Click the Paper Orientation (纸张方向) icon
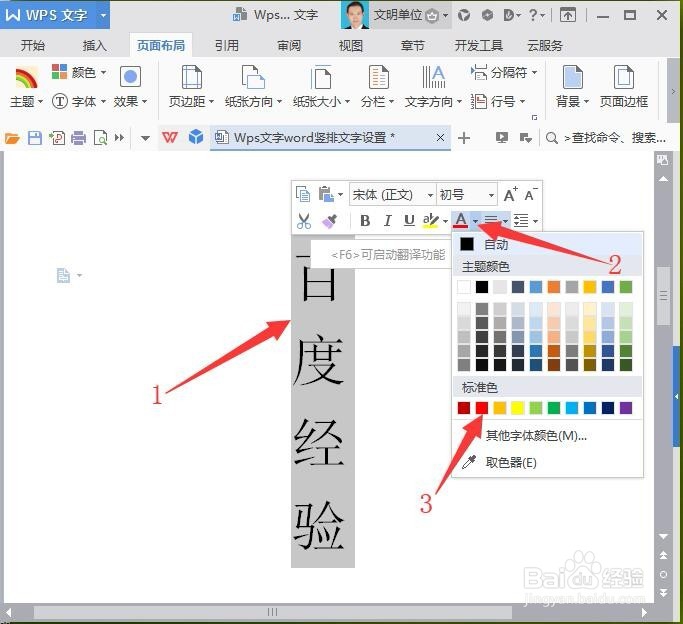The image size is (683, 624). click(253, 77)
